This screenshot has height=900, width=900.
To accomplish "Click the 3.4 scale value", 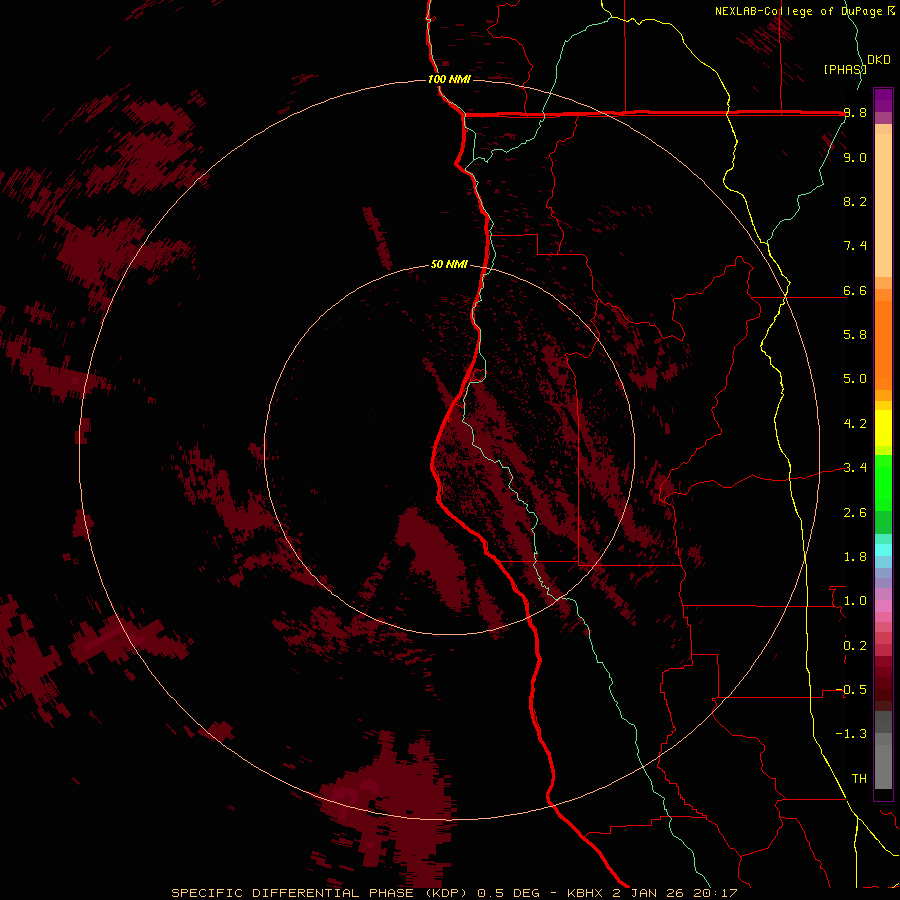I will 855,468.
